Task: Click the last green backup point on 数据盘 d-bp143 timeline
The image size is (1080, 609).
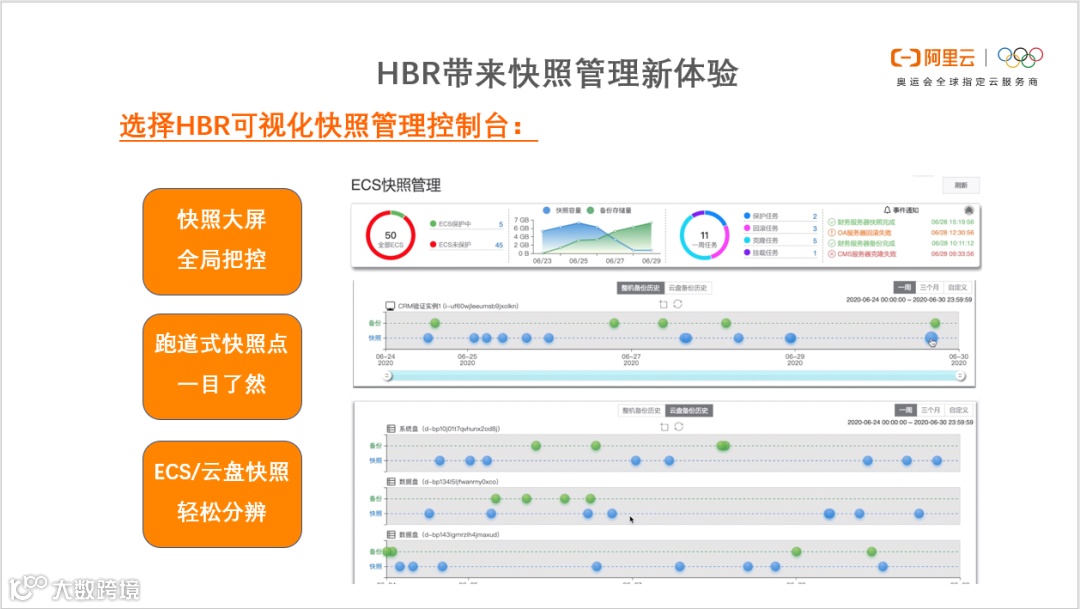Action: tap(871, 552)
